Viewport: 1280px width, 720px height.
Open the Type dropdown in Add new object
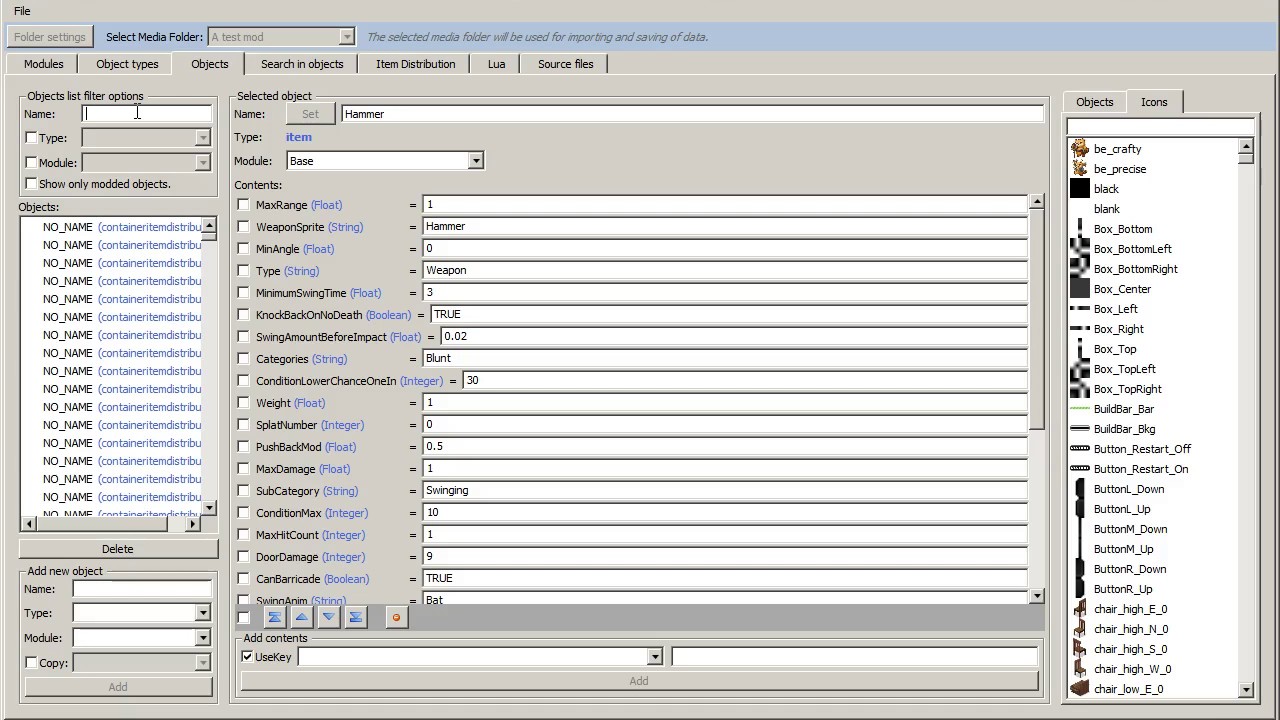(203, 613)
